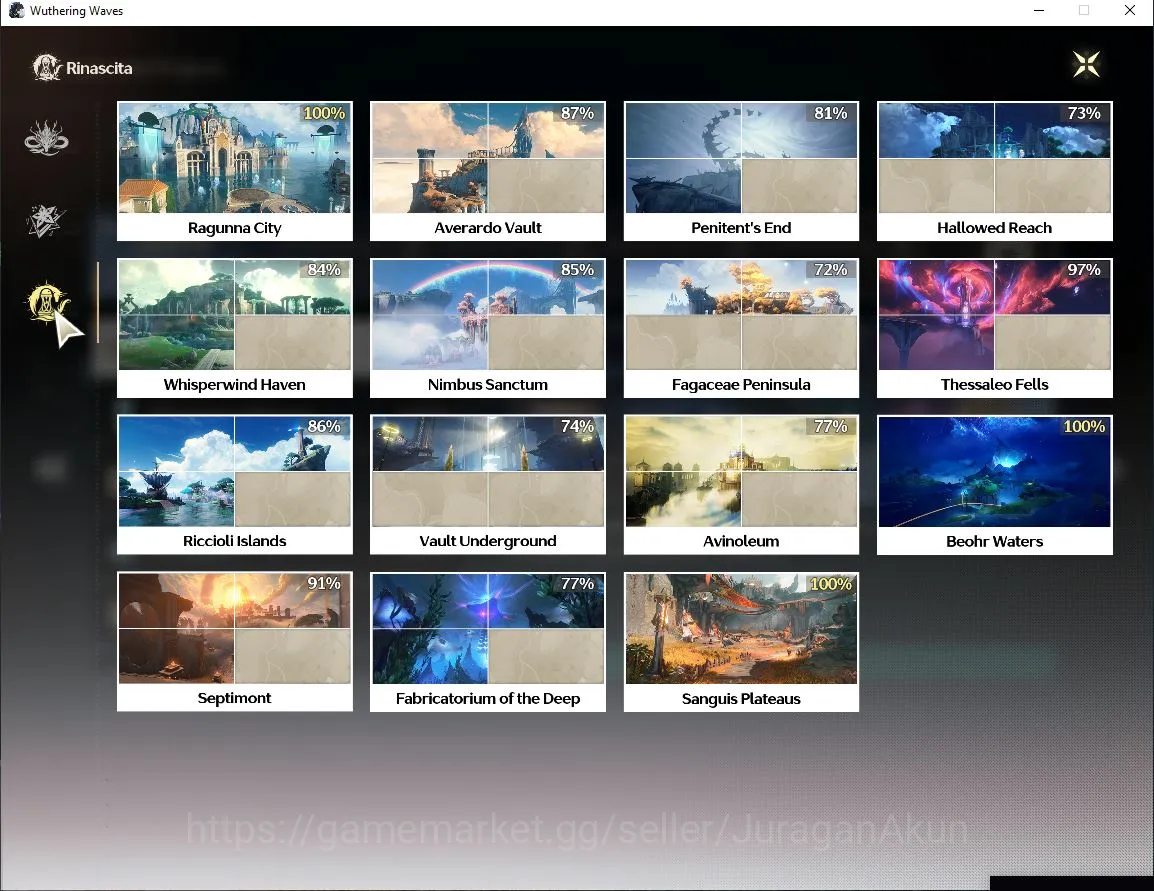Close the exploration panel with the X icon
Image resolution: width=1154 pixels, height=891 pixels.
[x=1086, y=65]
